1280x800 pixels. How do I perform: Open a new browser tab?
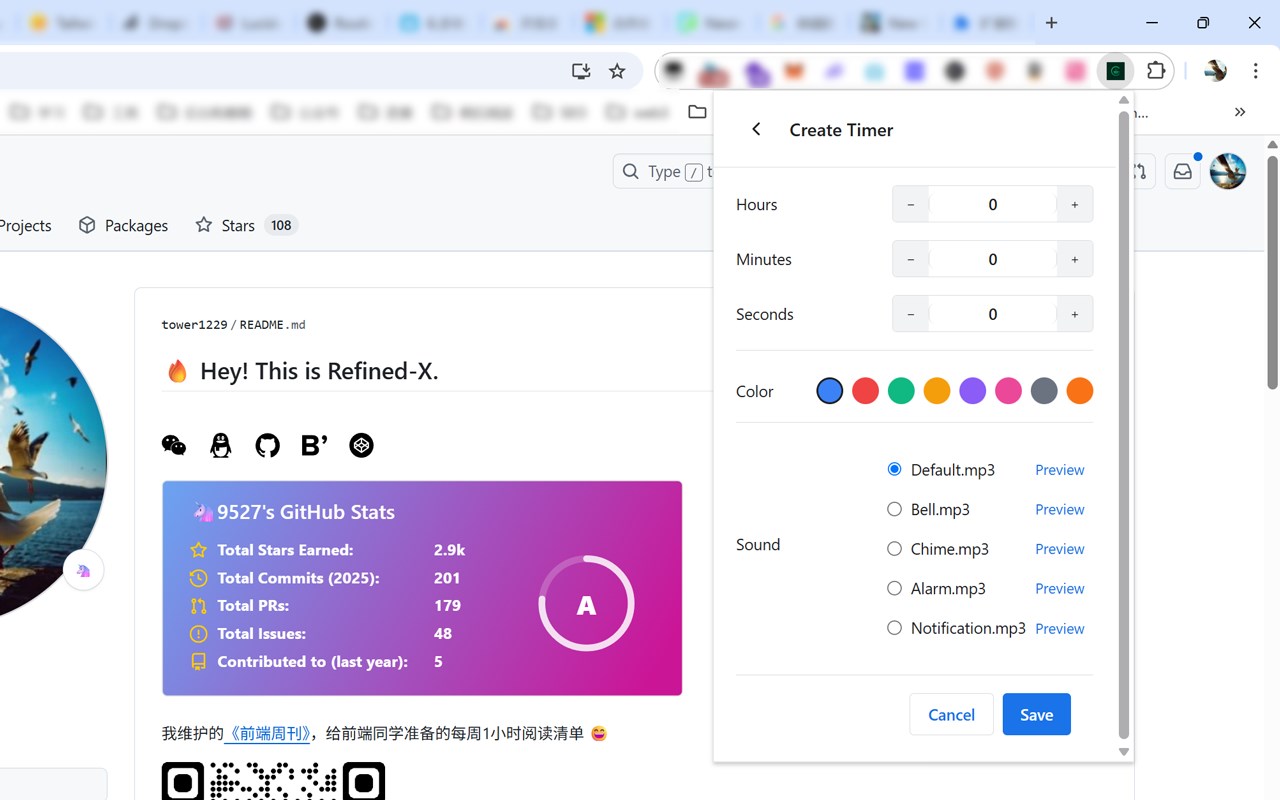coord(1051,23)
